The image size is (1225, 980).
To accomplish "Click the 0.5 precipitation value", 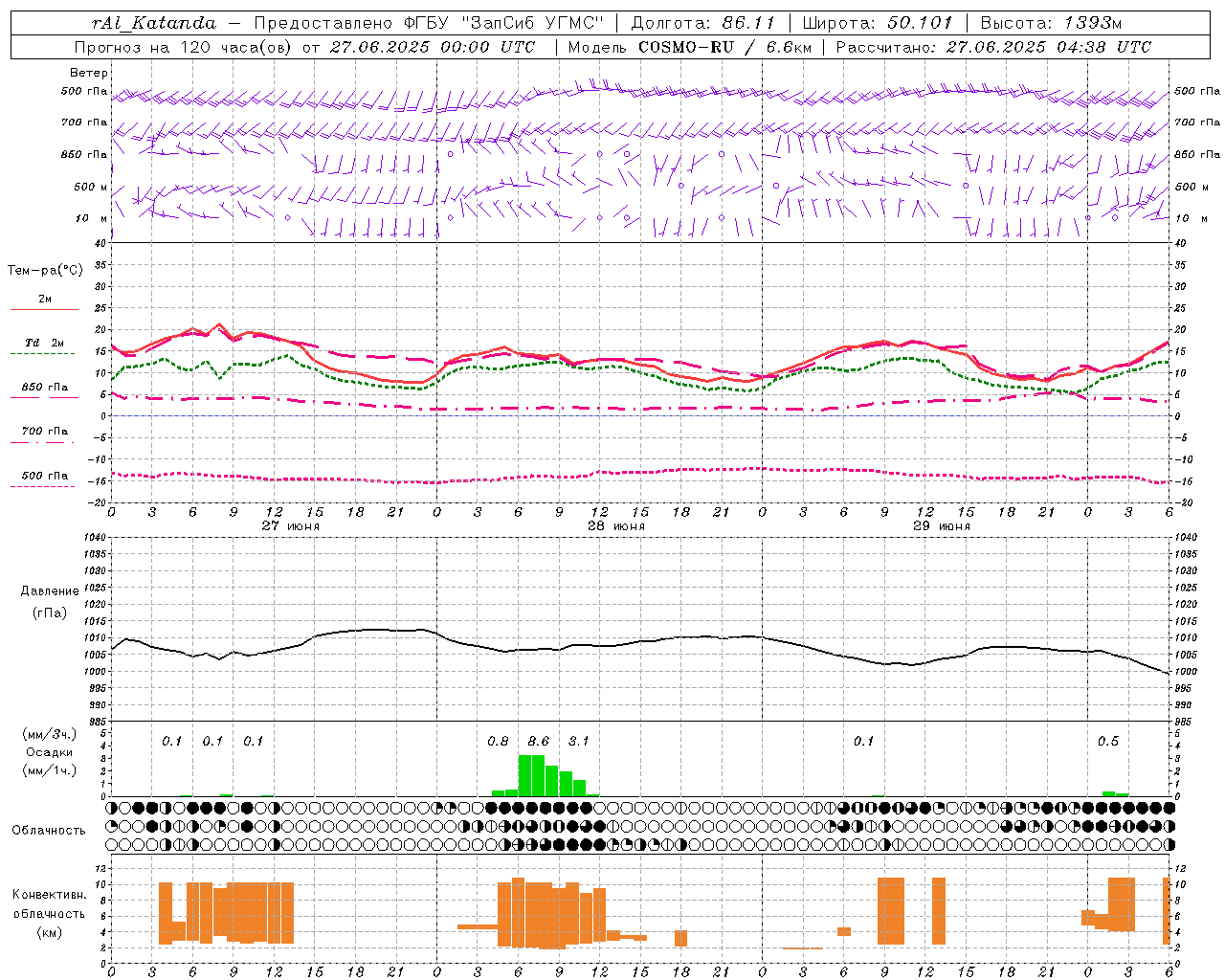I will [x=1108, y=742].
